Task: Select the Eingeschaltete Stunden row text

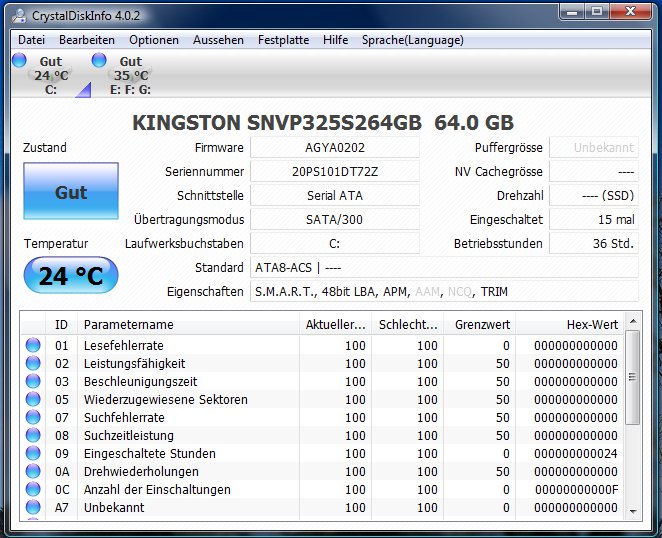Action: coord(150,454)
